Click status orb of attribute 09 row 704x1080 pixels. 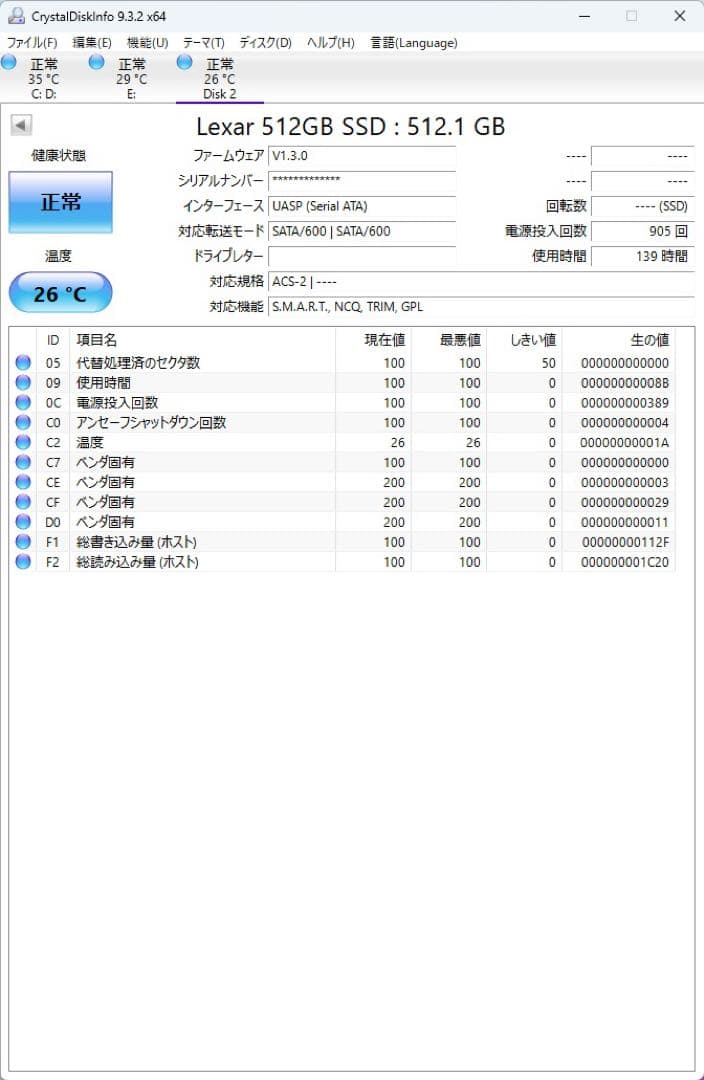pos(23,382)
